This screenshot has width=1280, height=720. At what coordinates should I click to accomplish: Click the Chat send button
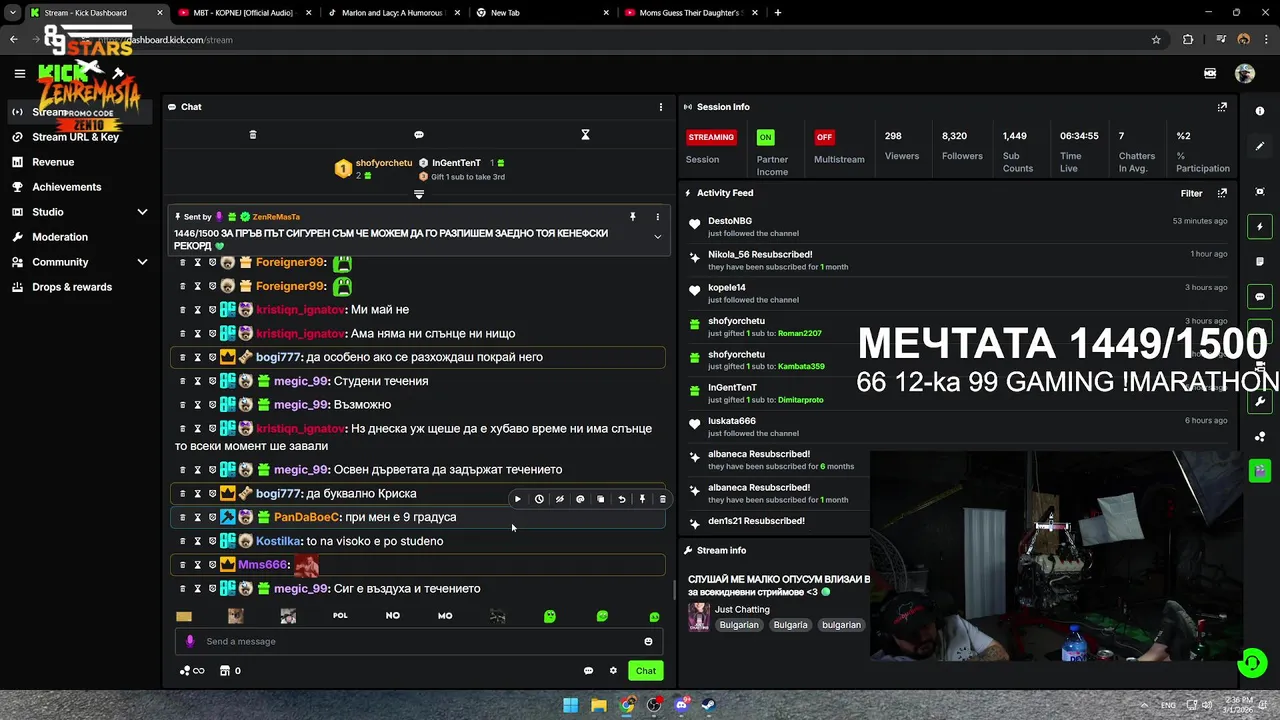pyautogui.click(x=646, y=671)
